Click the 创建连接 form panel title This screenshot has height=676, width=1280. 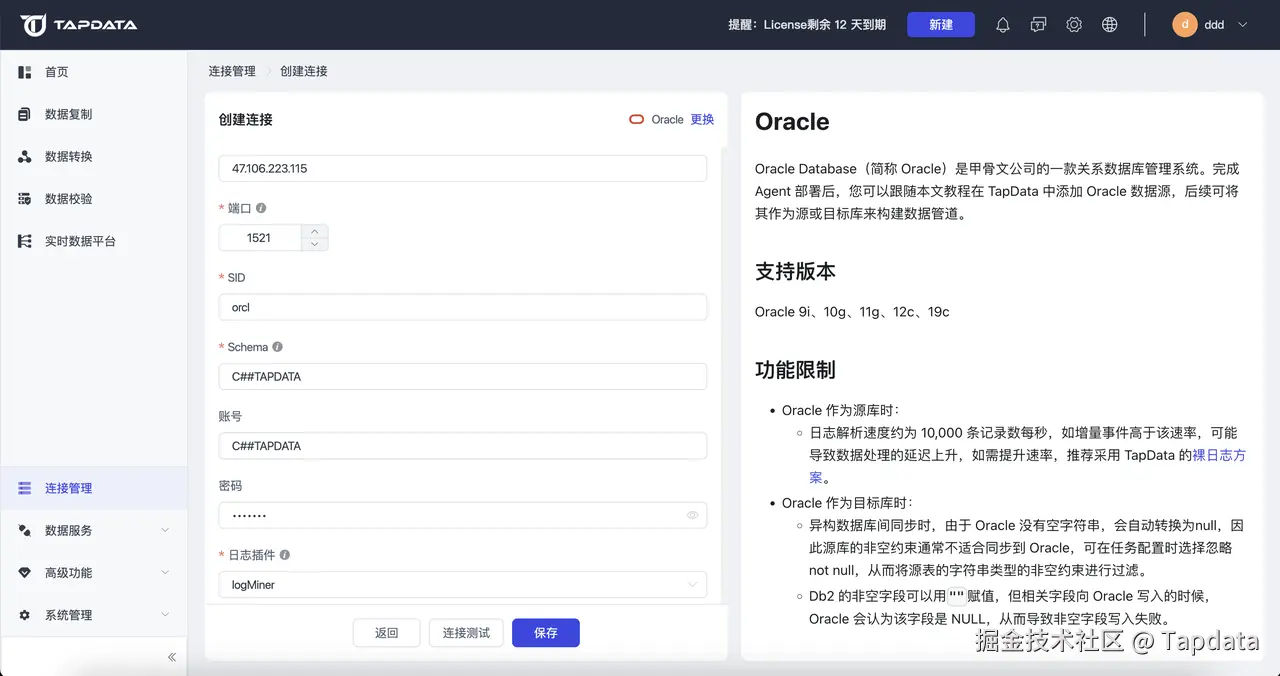pyautogui.click(x=246, y=119)
